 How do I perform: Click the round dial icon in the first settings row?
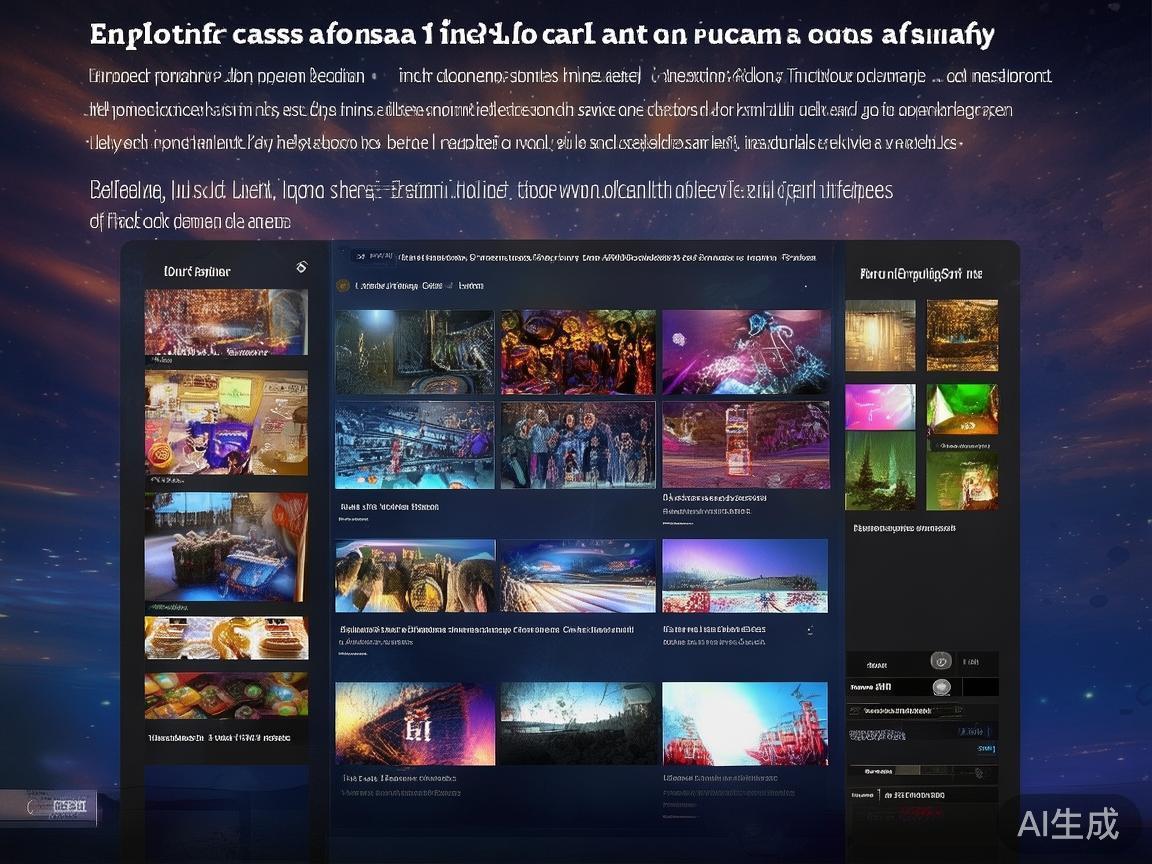click(x=940, y=661)
